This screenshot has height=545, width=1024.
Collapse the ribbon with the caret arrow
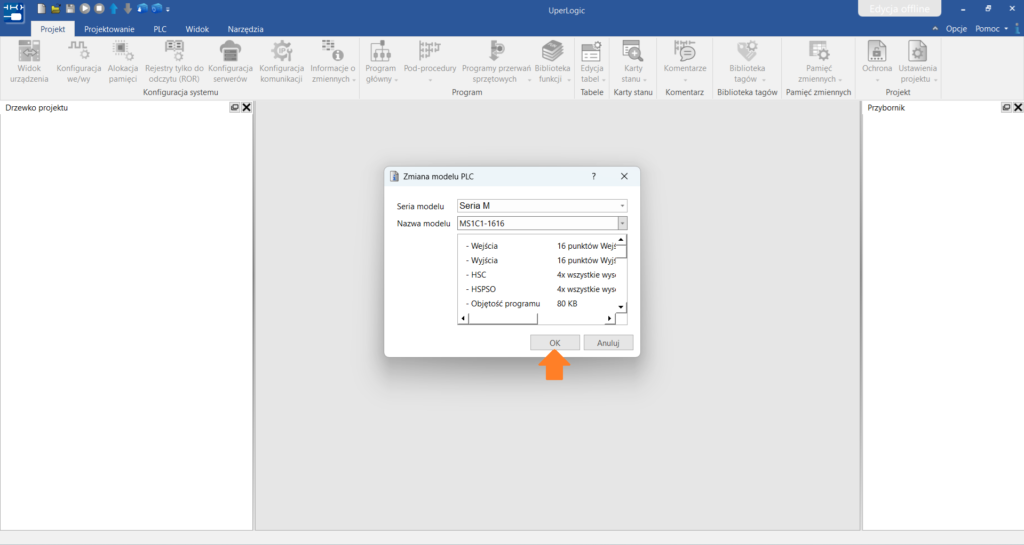tap(935, 29)
